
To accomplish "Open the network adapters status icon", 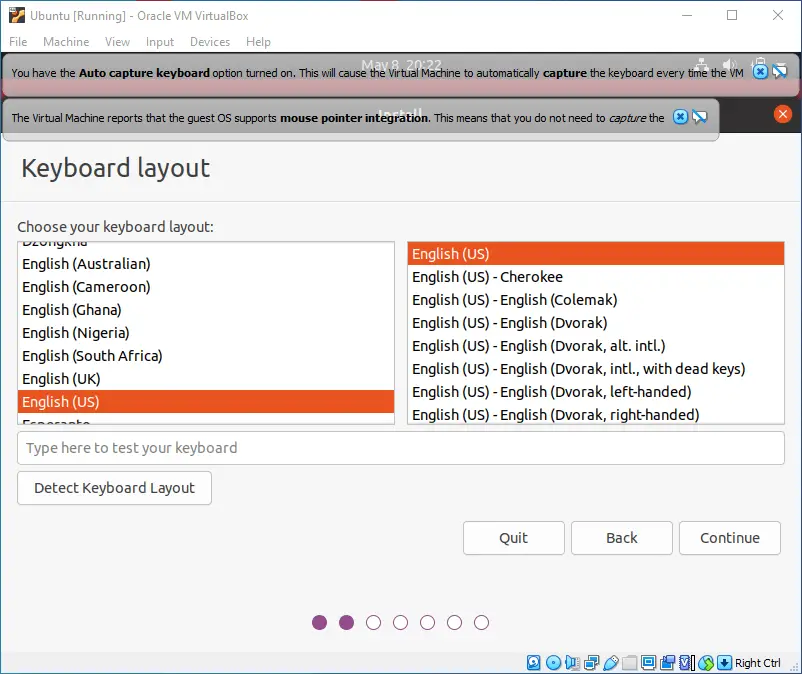I will pyautogui.click(x=592, y=663).
